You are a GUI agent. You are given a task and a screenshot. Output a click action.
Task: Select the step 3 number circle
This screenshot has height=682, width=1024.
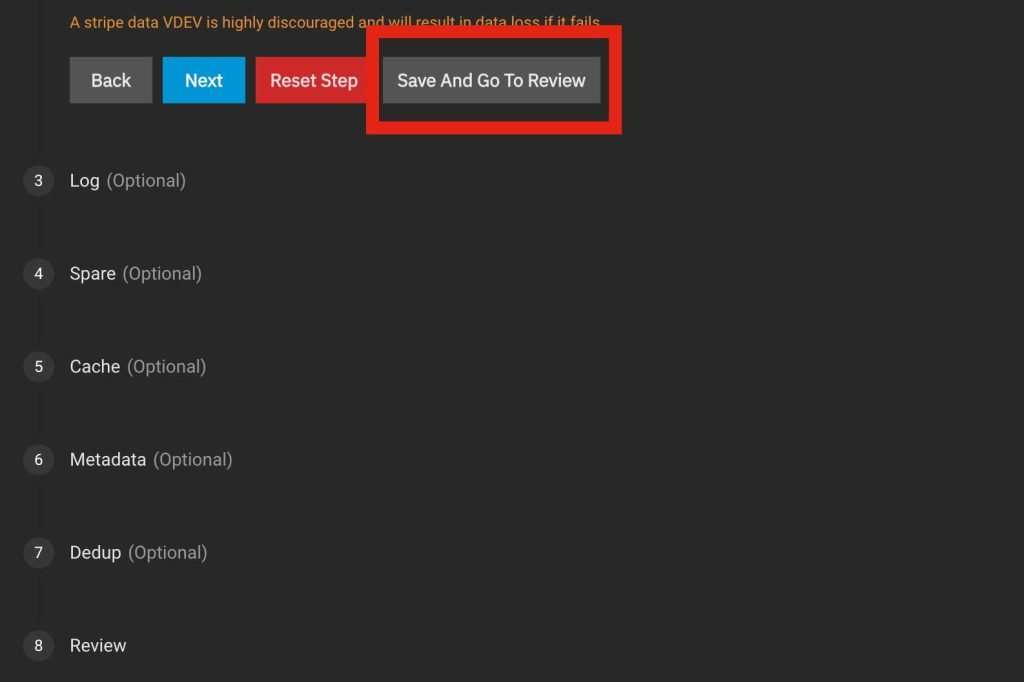pos(39,181)
